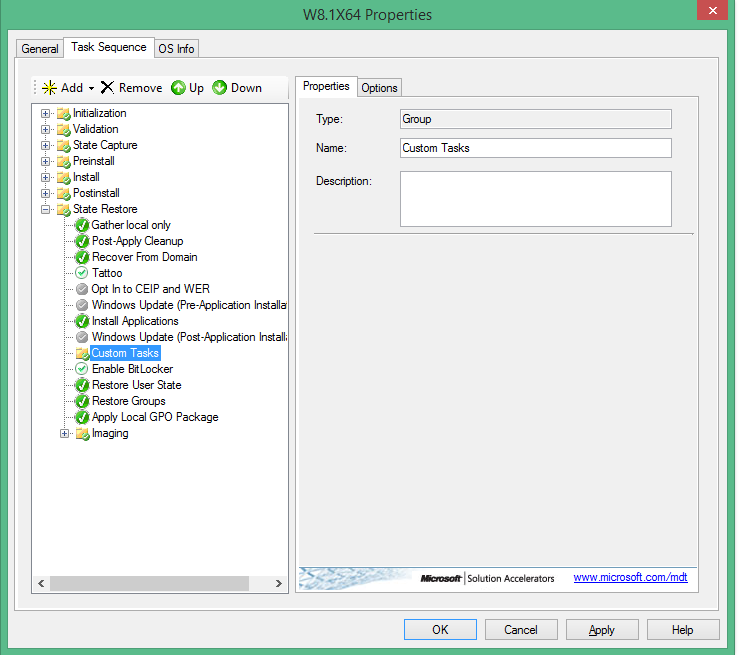
Task: Select the Restore User State step
Action: (136, 385)
